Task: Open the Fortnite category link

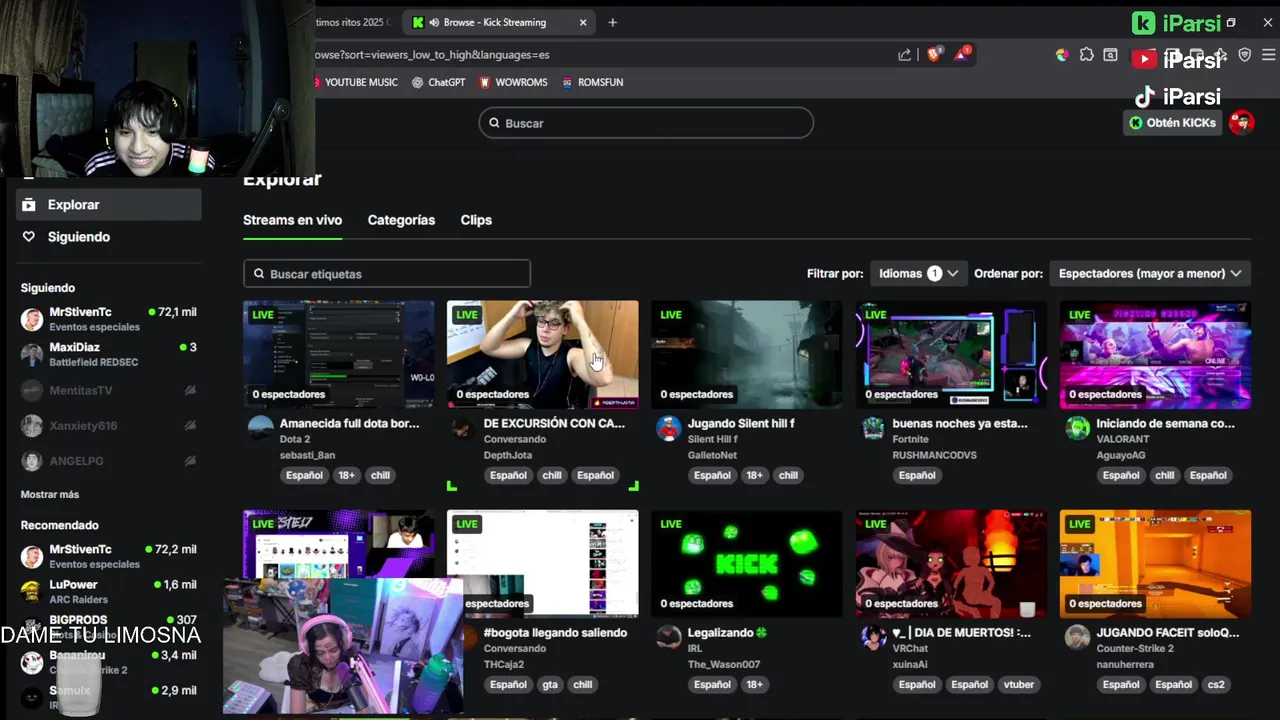Action: [910, 439]
